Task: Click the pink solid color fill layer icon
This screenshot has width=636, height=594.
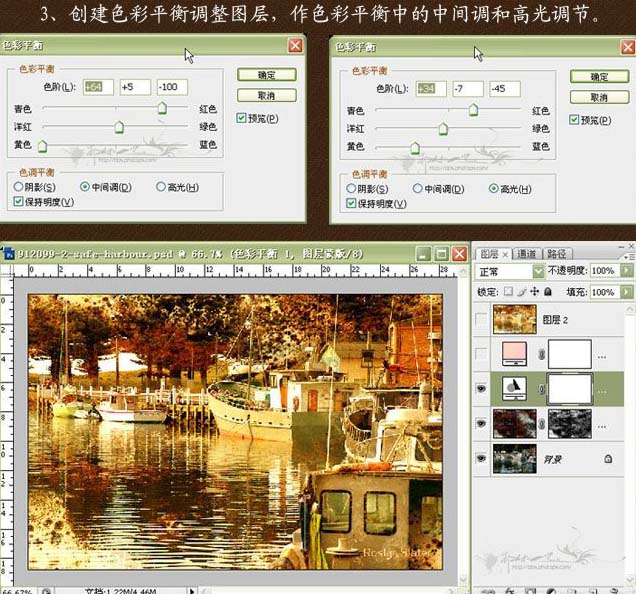Action: point(514,353)
